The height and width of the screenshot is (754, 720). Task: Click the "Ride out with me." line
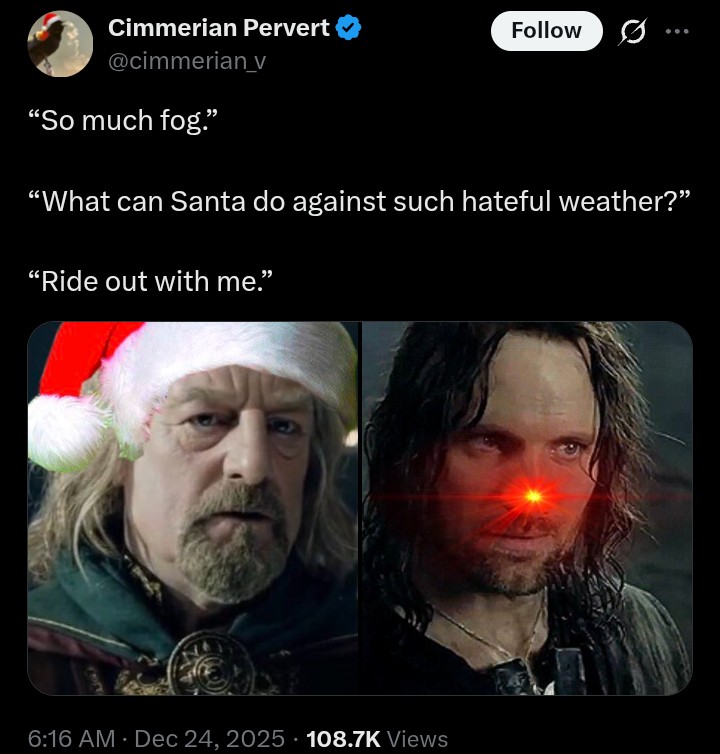pyautogui.click(x=151, y=281)
